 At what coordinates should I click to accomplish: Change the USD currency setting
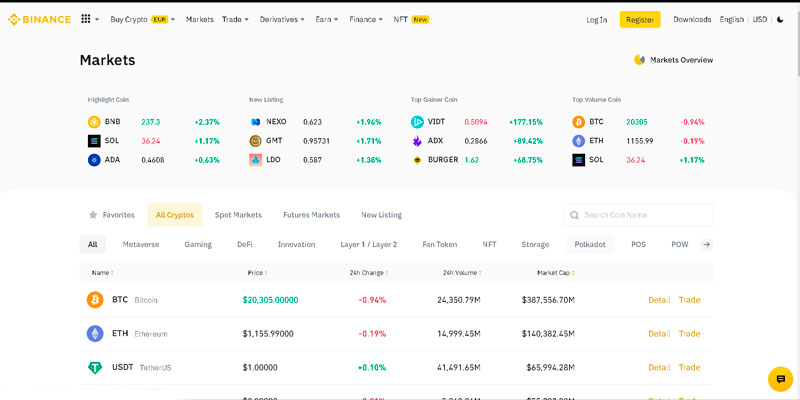(x=760, y=19)
